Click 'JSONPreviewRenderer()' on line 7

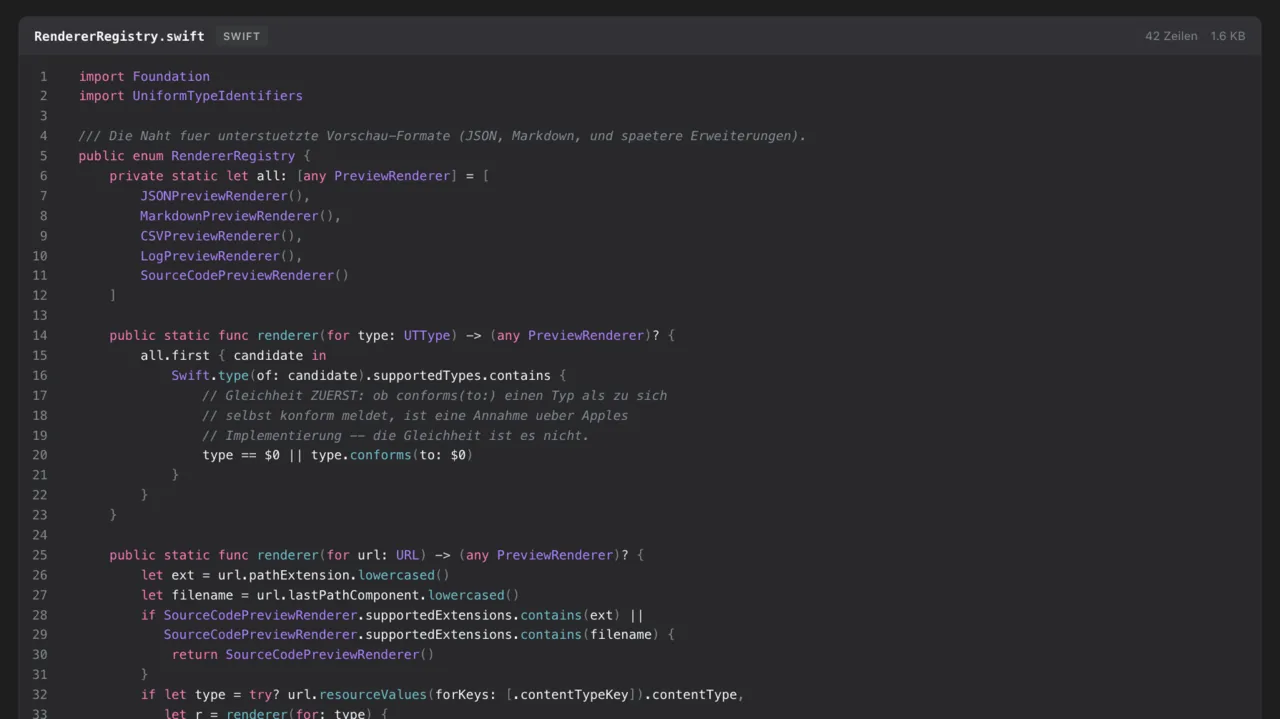click(x=221, y=196)
